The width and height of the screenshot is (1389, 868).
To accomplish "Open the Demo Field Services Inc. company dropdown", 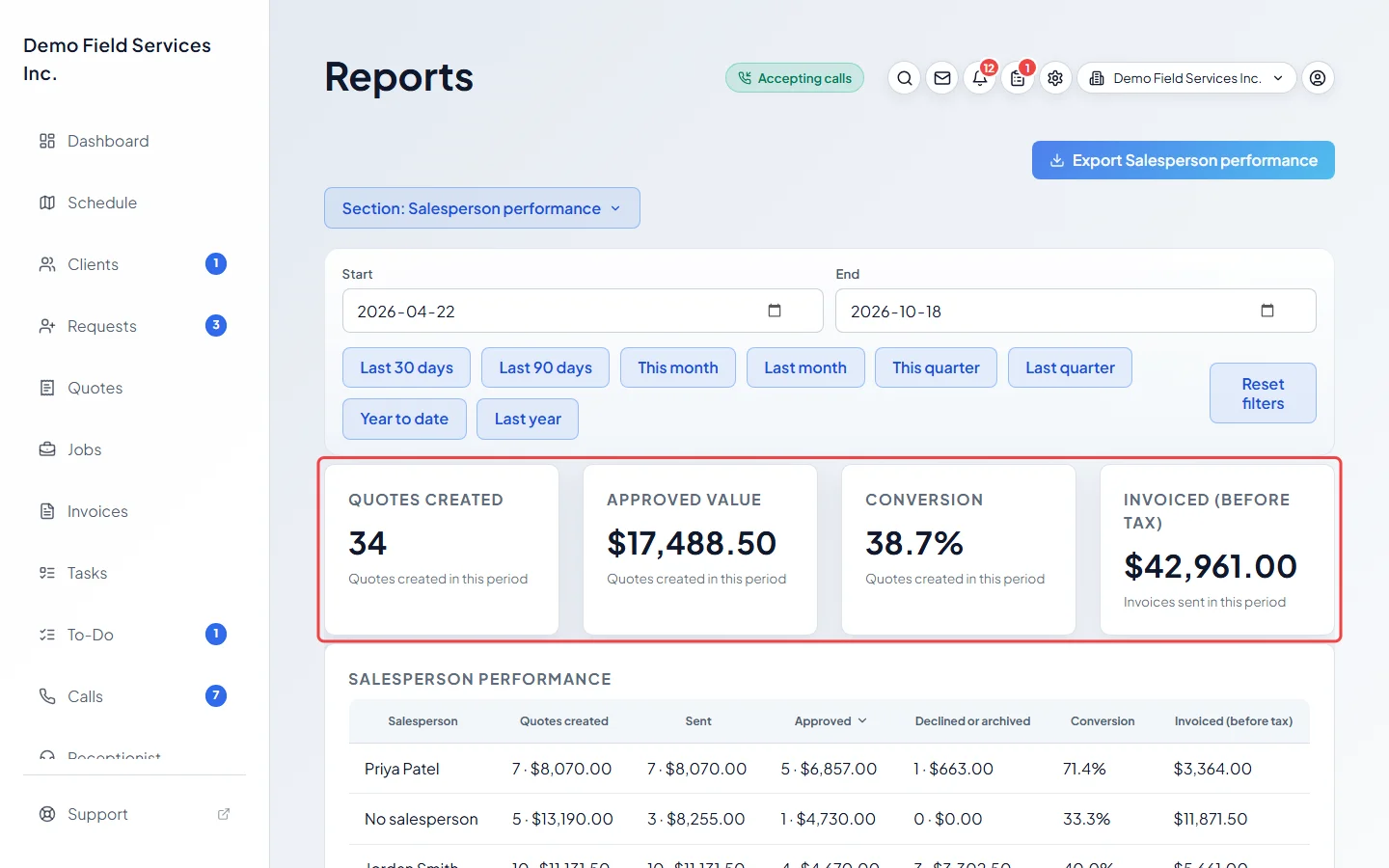I will (1186, 78).
